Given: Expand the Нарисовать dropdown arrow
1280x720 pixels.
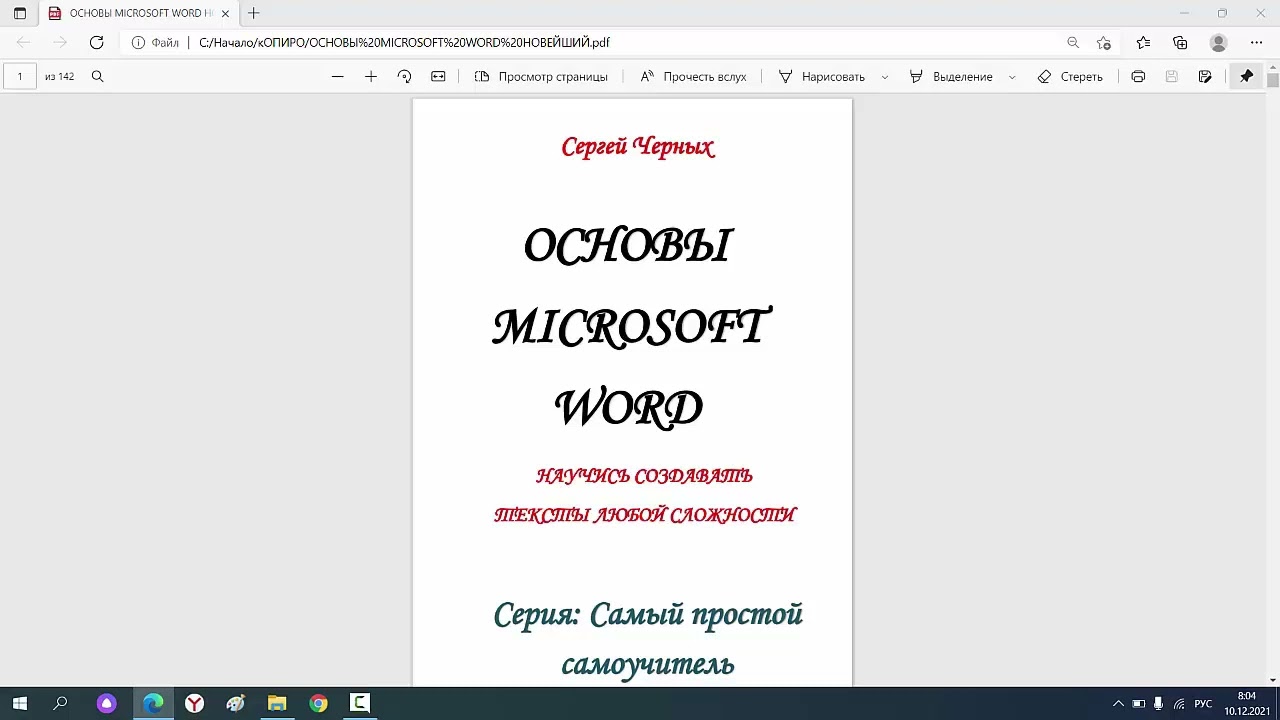Looking at the screenshot, I should click(x=885, y=77).
